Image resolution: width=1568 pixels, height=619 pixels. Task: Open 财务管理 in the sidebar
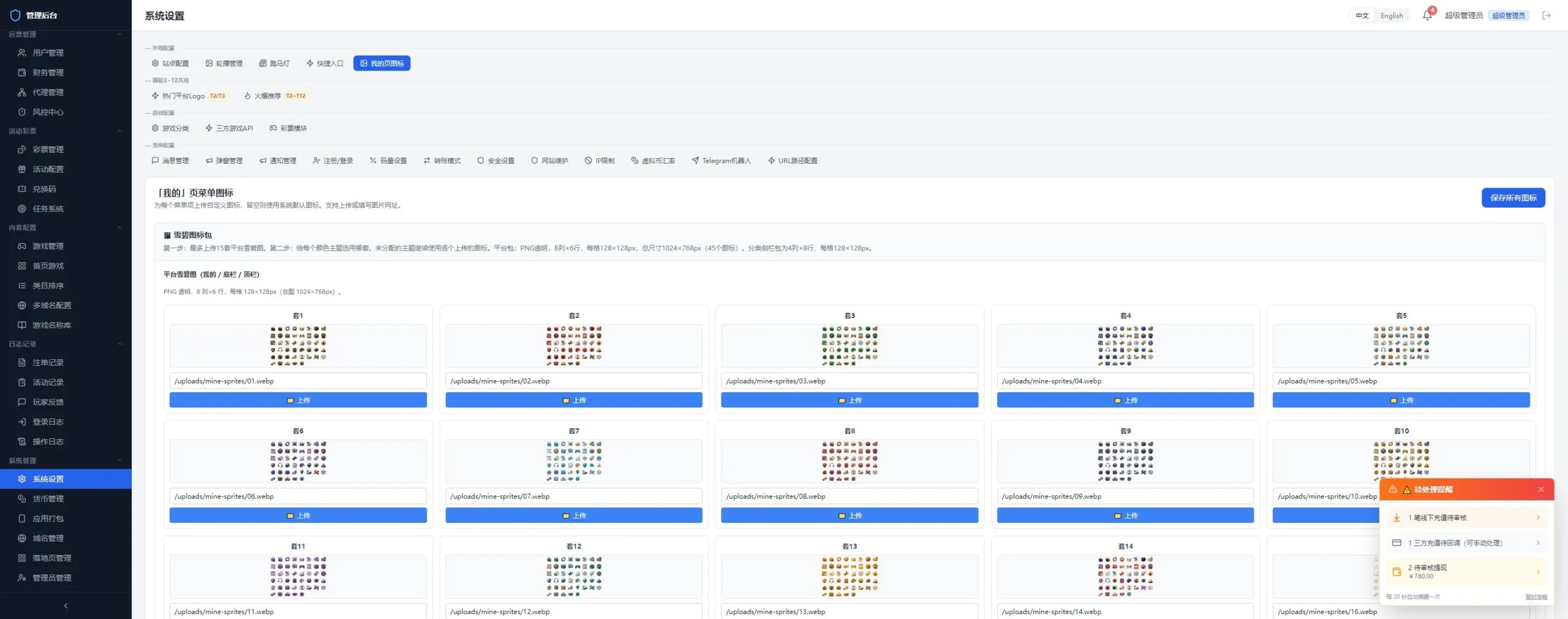66,72
